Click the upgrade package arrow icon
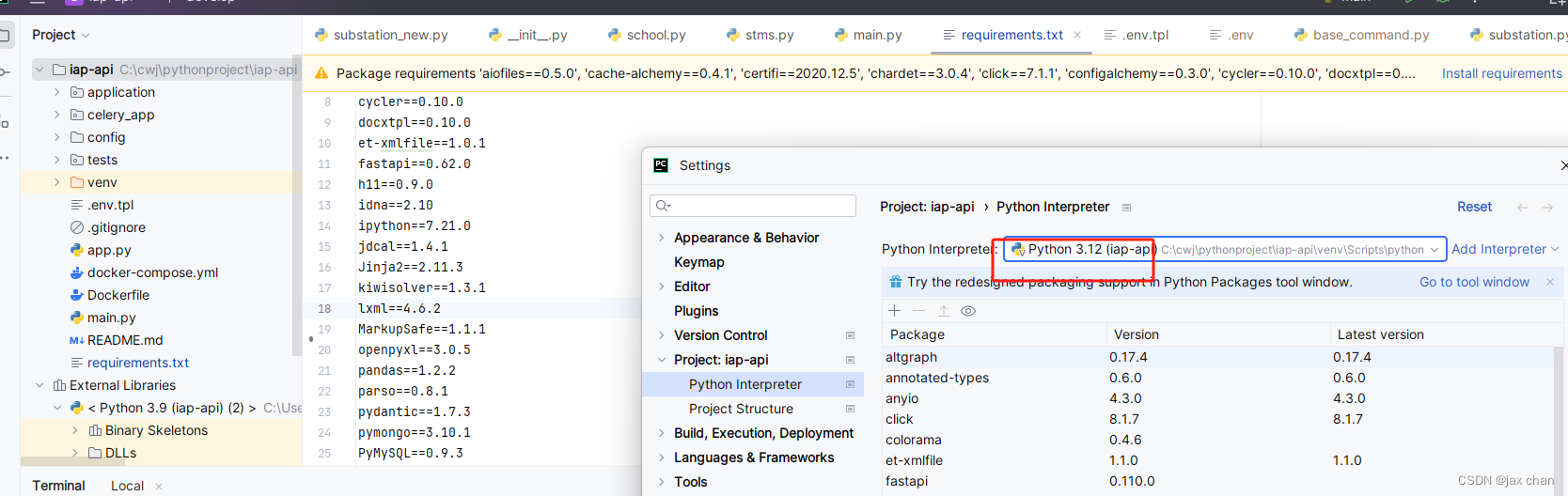This screenshot has height=496, width=1568. tap(944, 311)
